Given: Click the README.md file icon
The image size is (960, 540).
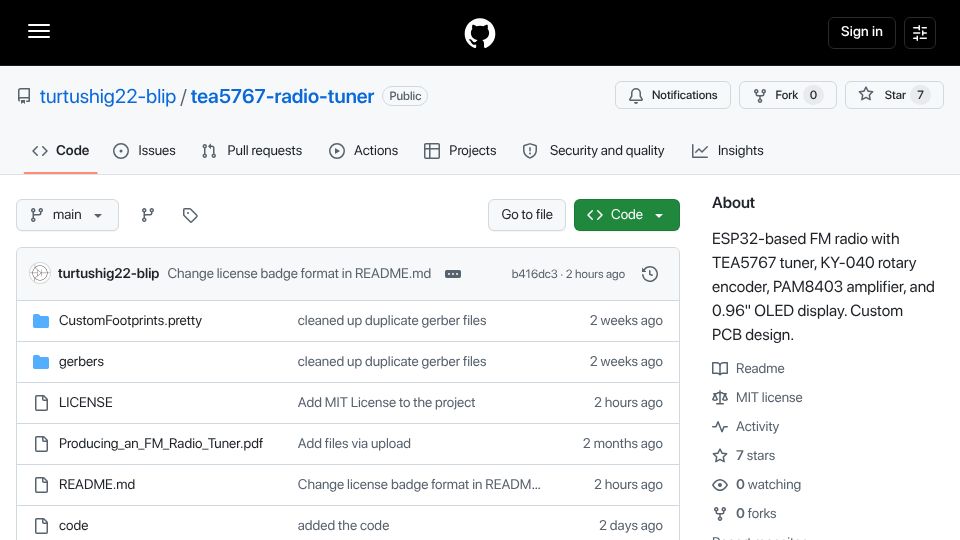Looking at the screenshot, I should [x=41, y=485].
